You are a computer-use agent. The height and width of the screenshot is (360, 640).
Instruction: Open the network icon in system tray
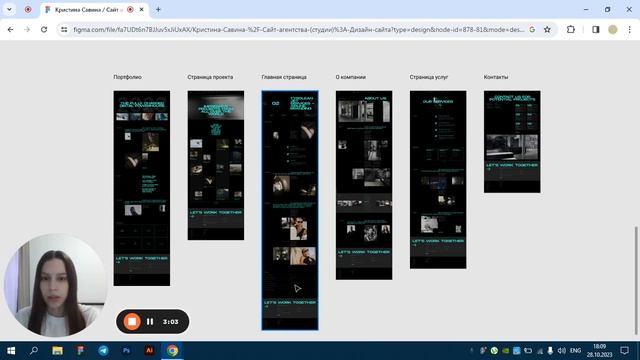pyautogui.click(x=540, y=351)
